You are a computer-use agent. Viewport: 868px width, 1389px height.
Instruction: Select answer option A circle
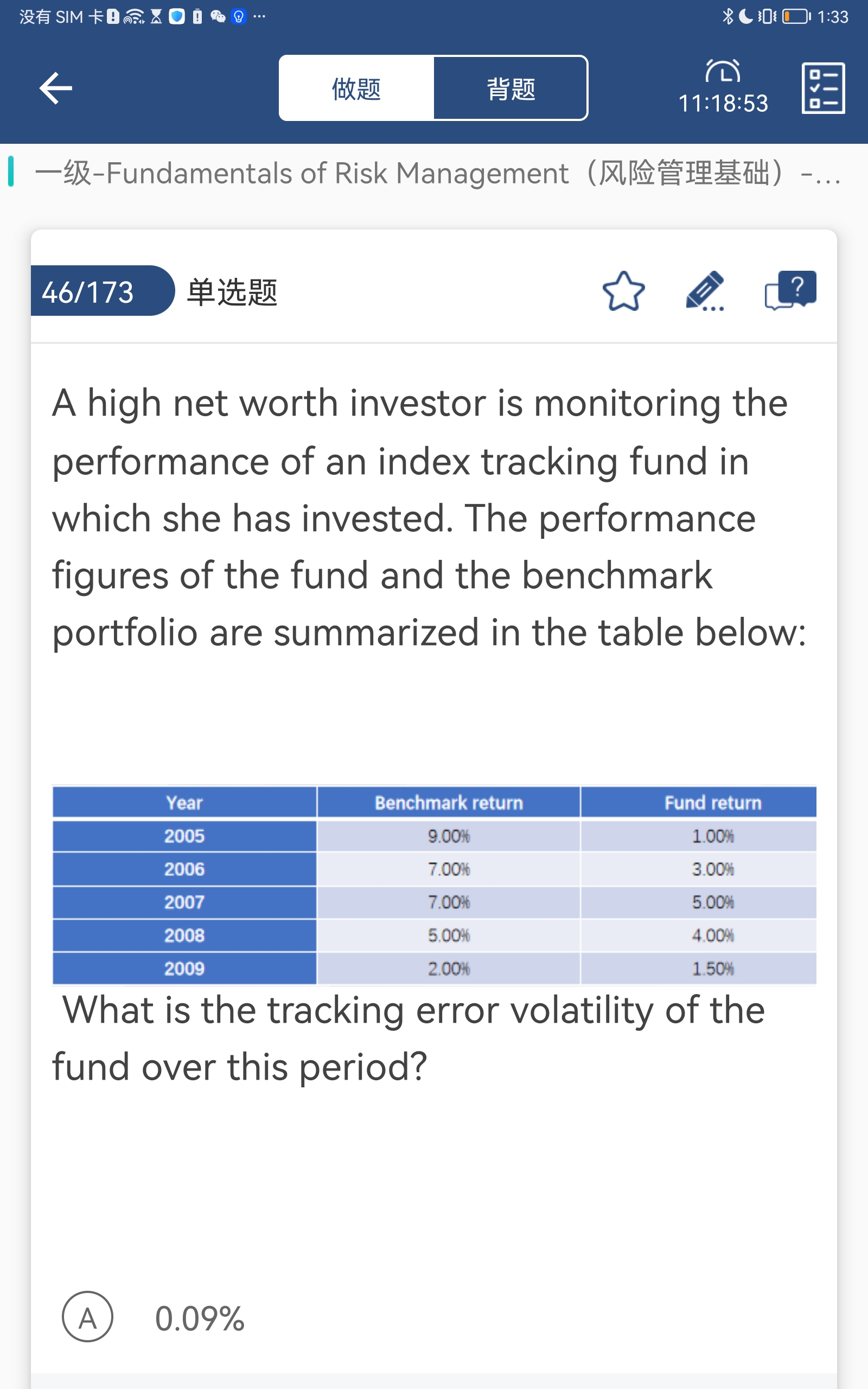(87, 1317)
